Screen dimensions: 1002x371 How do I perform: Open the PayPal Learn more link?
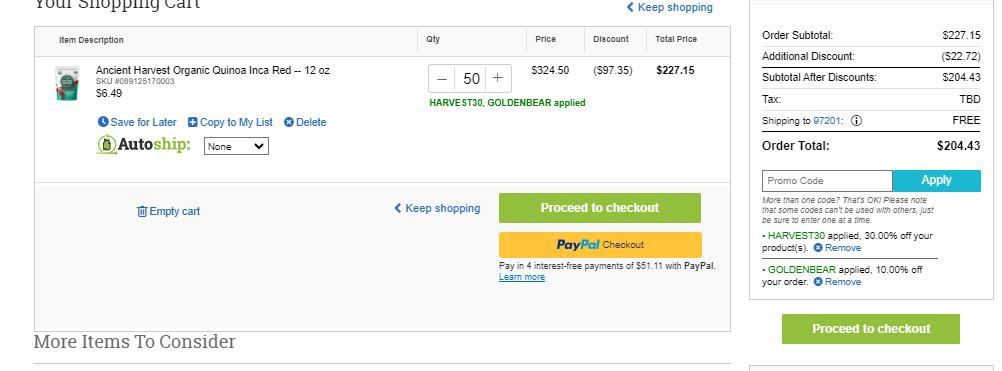522,277
